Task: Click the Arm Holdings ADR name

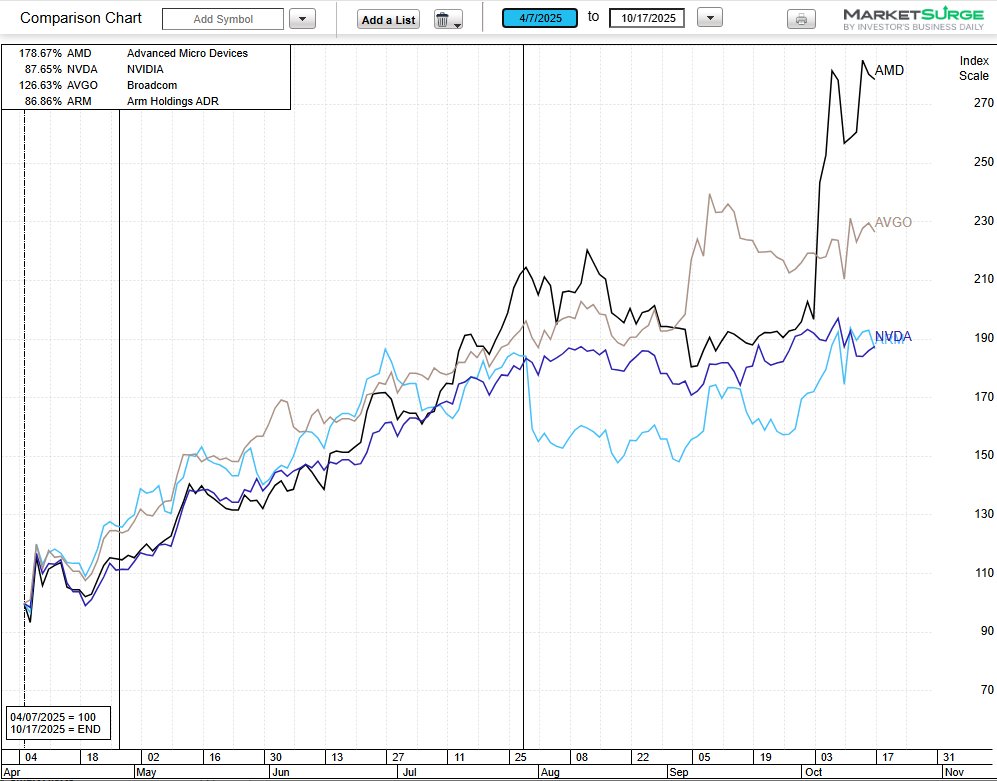Action: pyautogui.click(x=173, y=101)
